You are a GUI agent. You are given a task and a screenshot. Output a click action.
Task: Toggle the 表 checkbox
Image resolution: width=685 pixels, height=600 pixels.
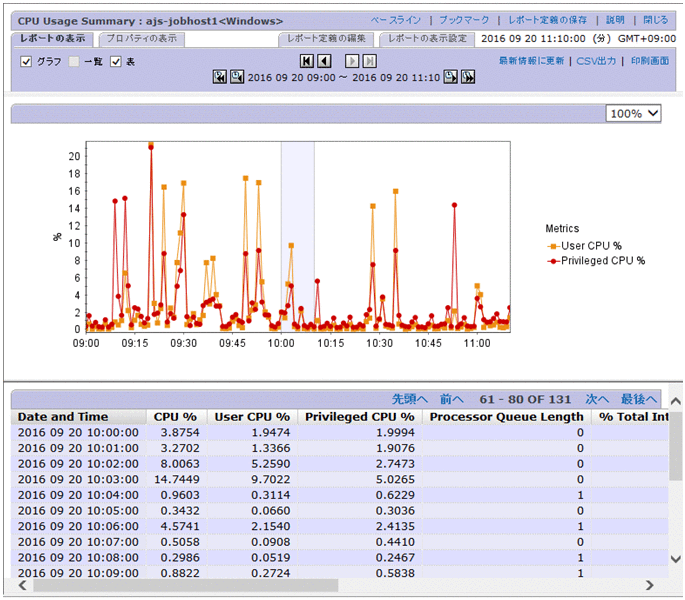click(x=116, y=62)
